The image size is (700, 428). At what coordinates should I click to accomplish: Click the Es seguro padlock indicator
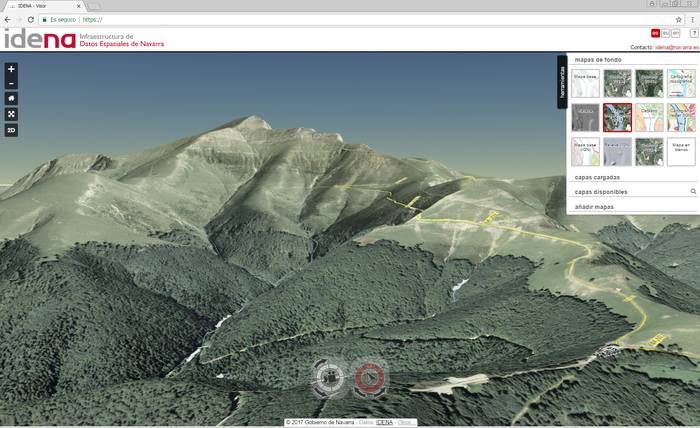(59, 20)
